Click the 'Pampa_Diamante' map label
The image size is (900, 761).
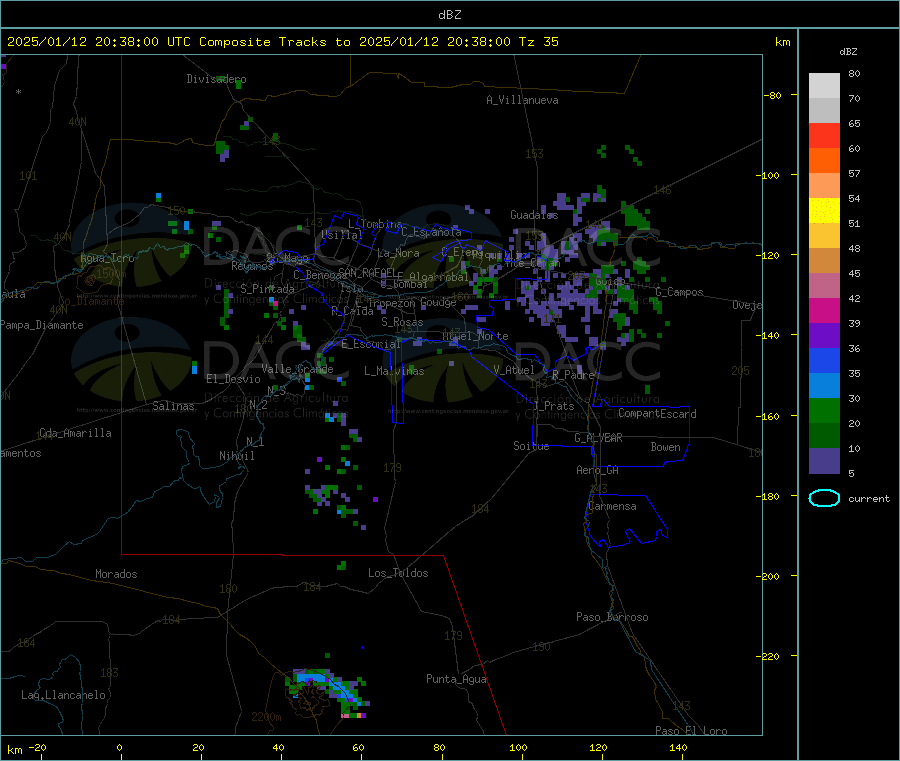click(x=41, y=325)
